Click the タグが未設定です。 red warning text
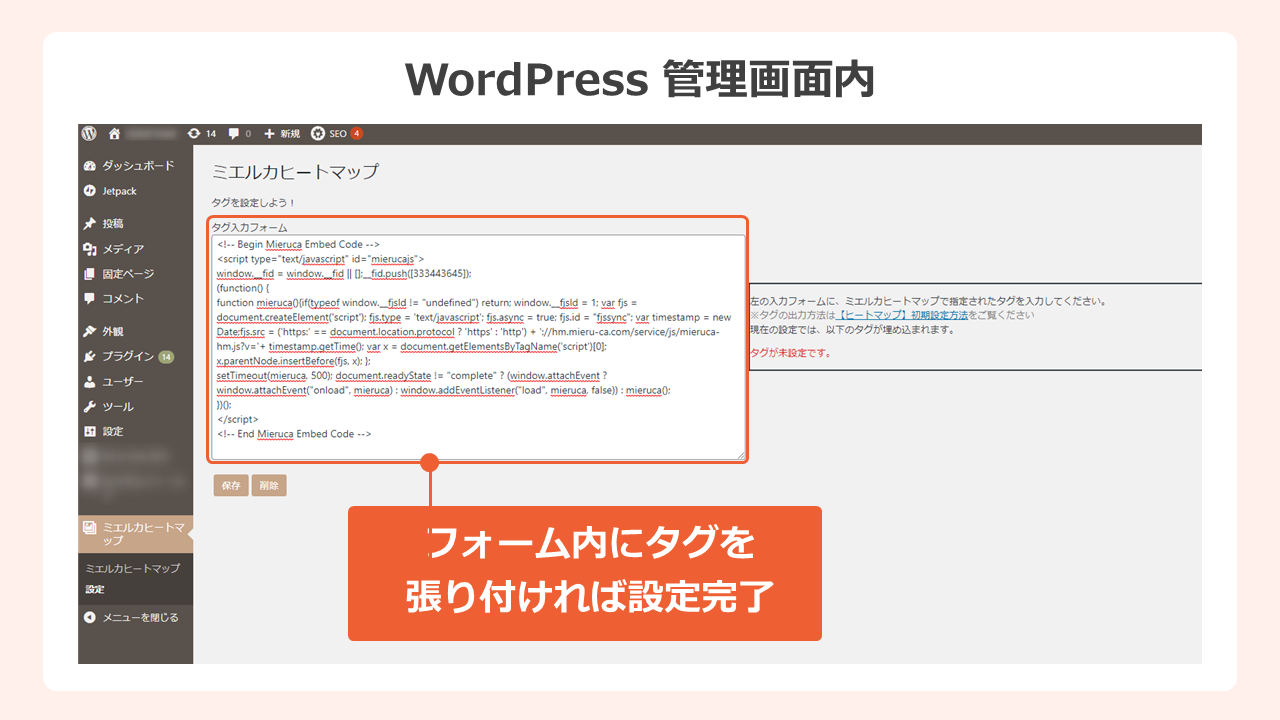This screenshot has width=1280, height=720. click(790, 352)
